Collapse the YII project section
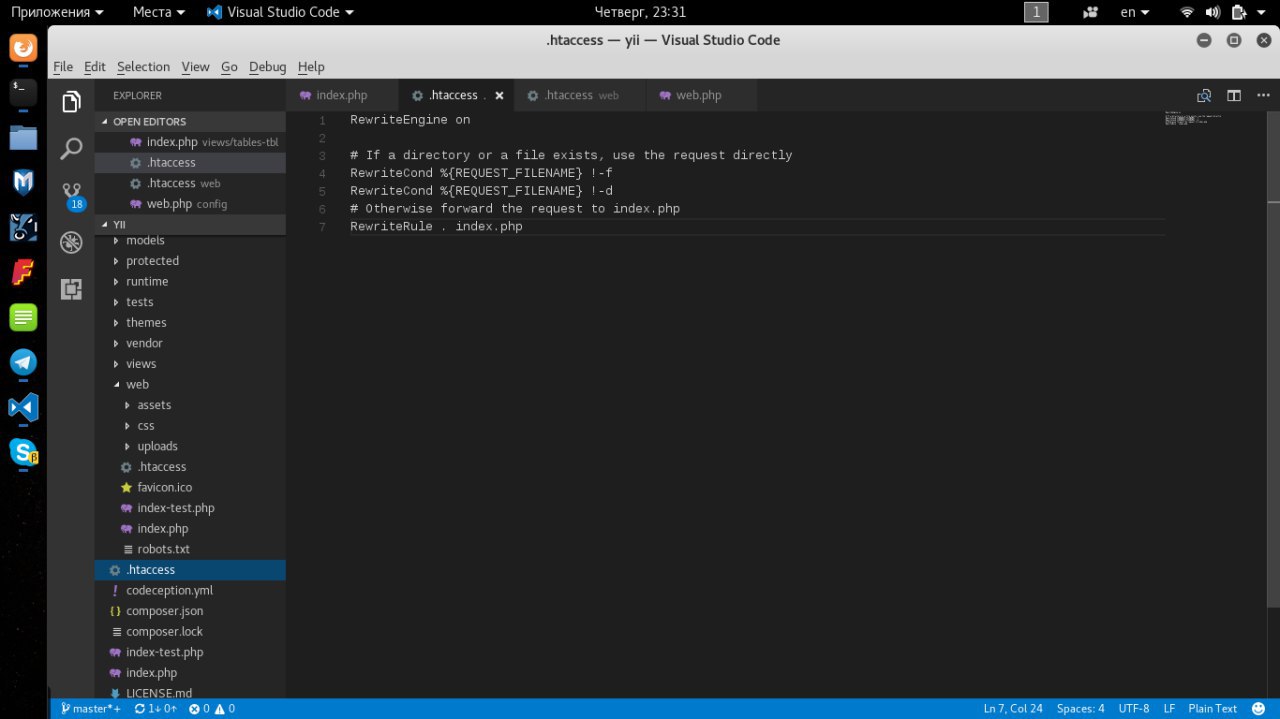Viewport: 1280px width, 719px height. tap(190, 225)
